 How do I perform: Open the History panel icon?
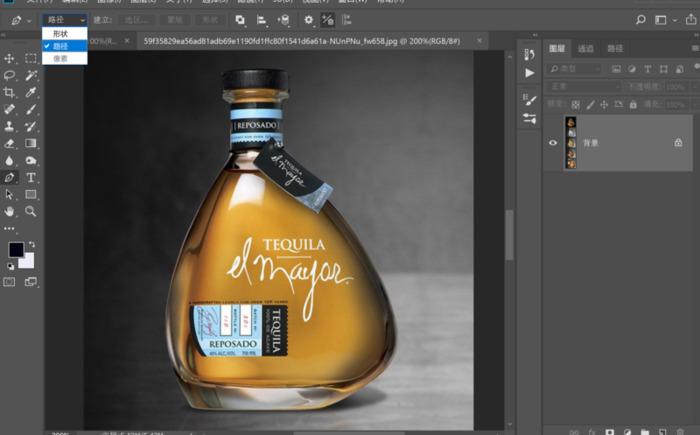coord(529,54)
